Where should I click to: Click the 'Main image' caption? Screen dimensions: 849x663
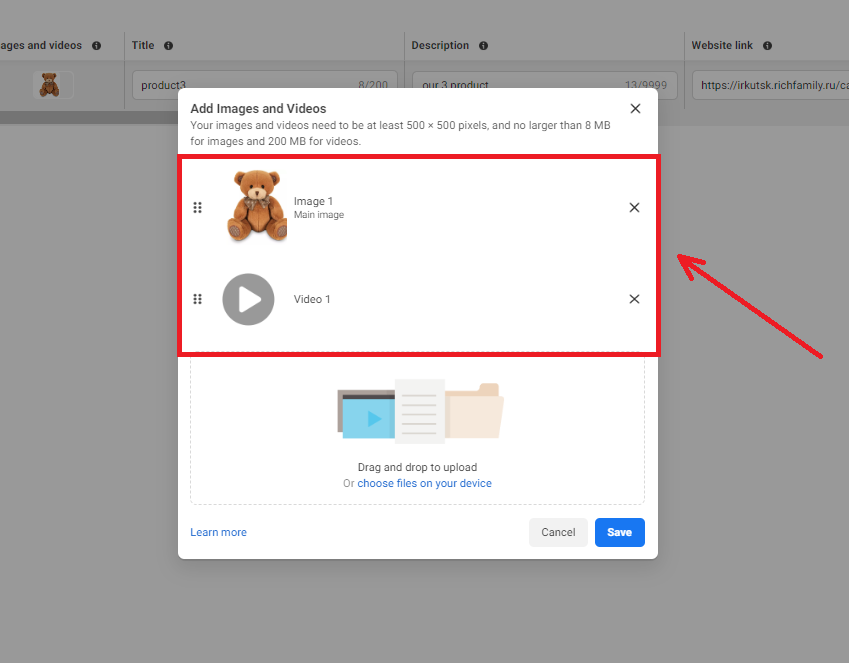coord(319,215)
